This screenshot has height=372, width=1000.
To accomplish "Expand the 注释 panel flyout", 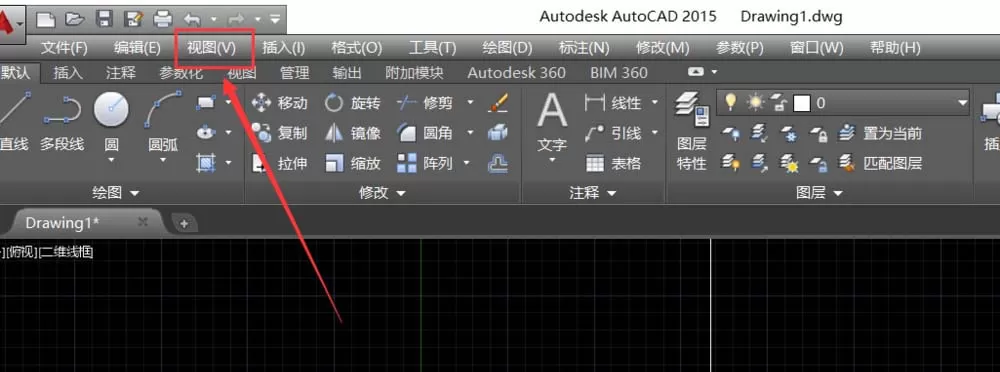I will [x=612, y=193].
